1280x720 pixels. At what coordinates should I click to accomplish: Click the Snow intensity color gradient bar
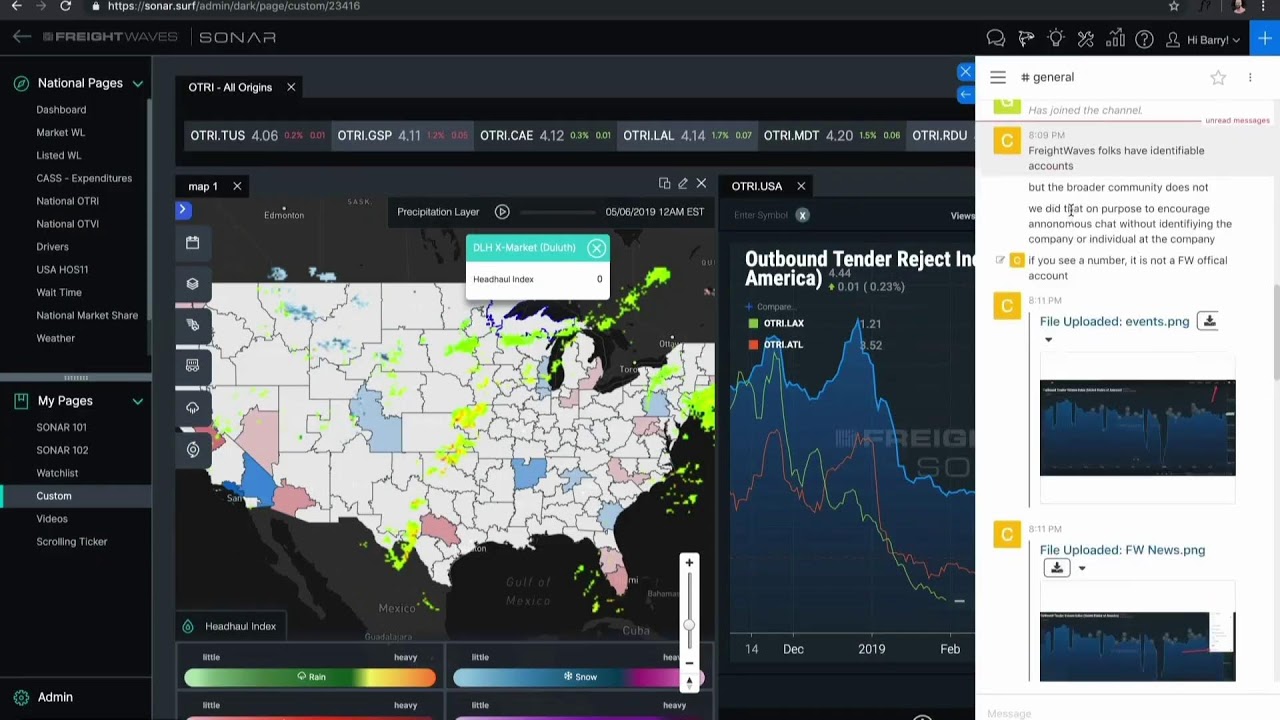tap(578, 677)
